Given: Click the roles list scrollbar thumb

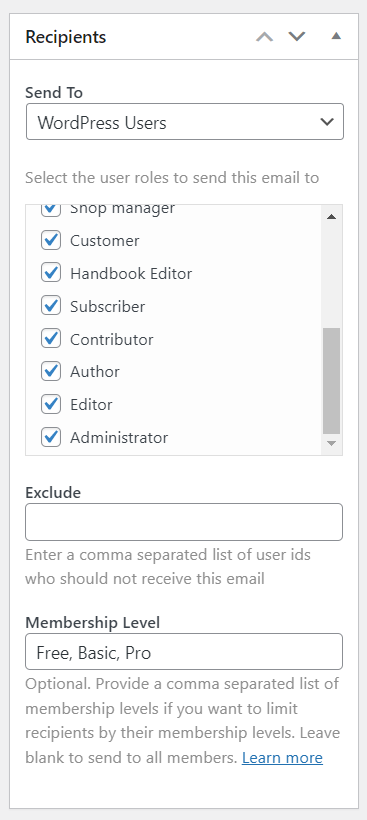Looking at the screenshot, I should point(331,381).
